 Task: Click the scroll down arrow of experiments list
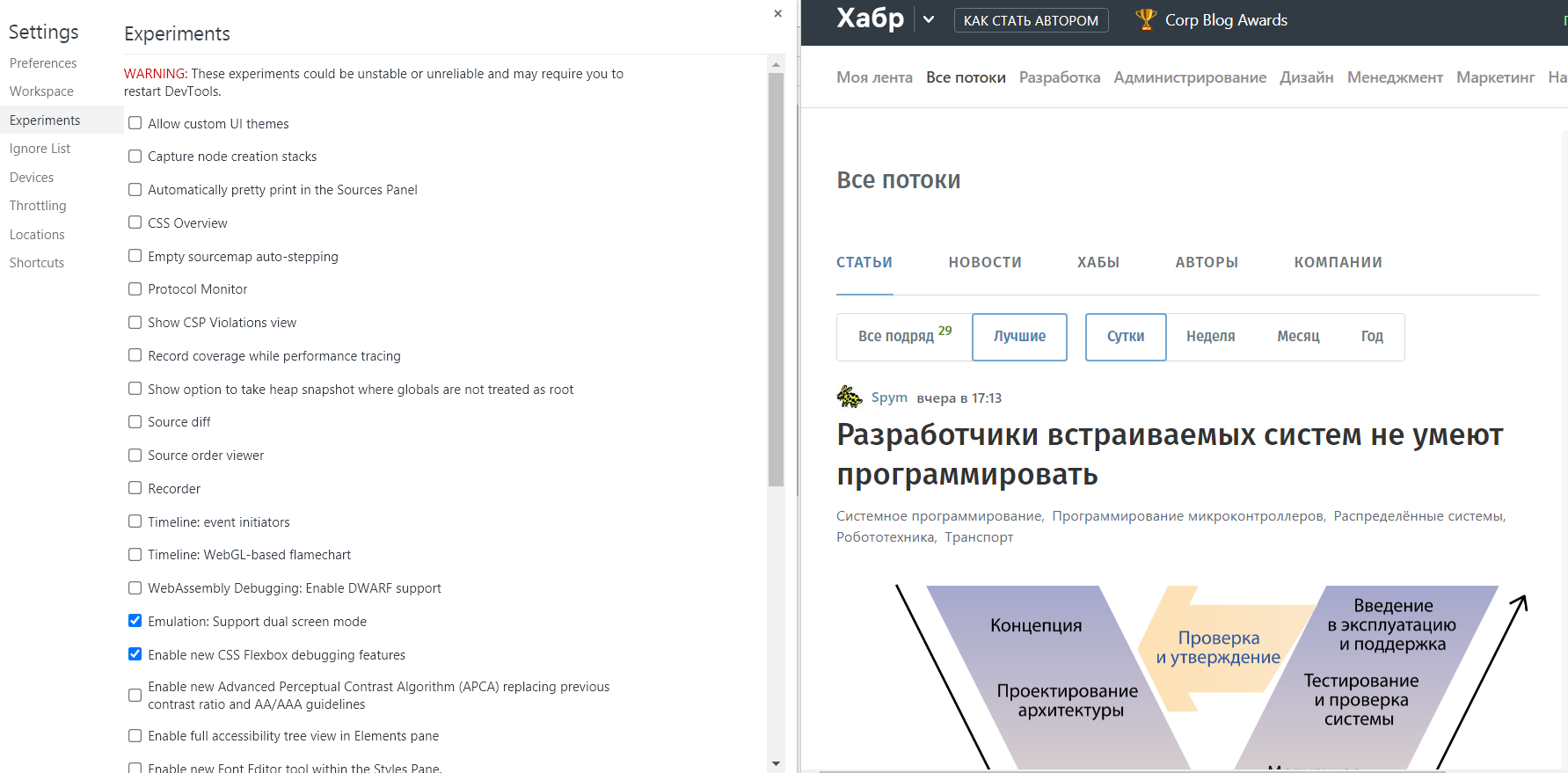pos(776,763)
